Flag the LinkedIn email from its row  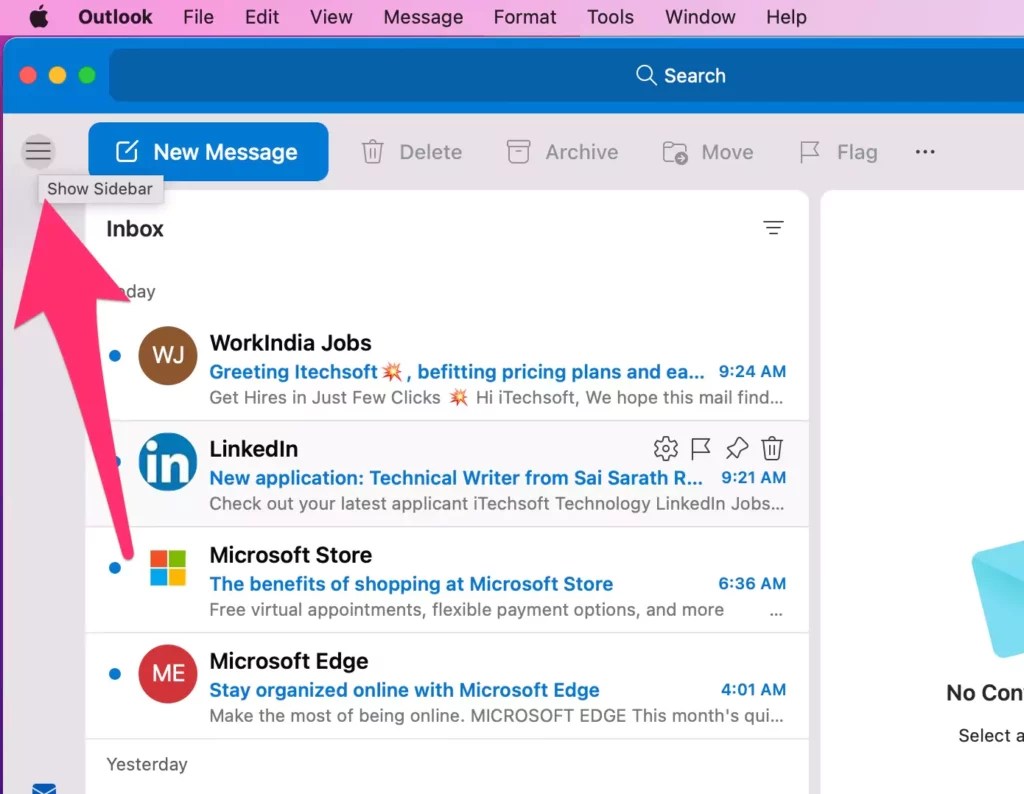701,448
